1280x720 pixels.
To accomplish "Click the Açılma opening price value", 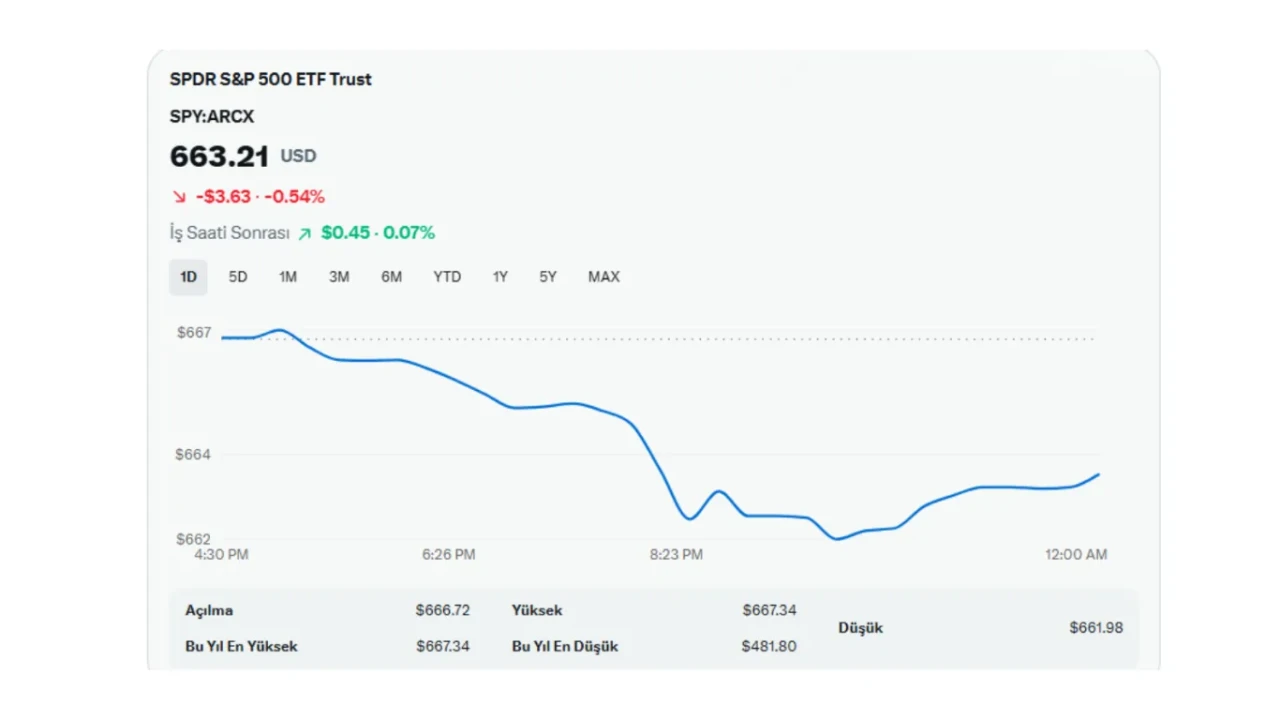I will [x=443, y=610].
